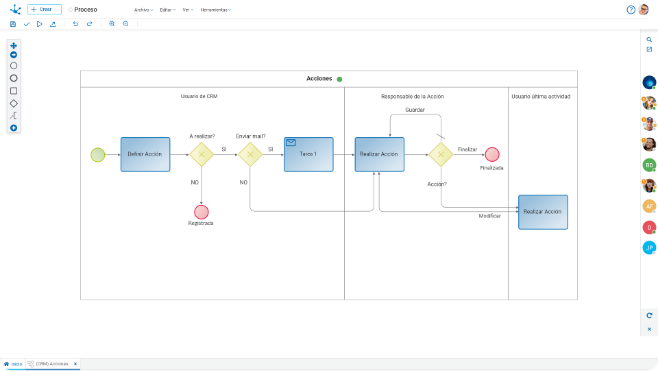Open the Ver menu
The width and height of the screenshot is (658, 371).
click(x=188, y=10)
